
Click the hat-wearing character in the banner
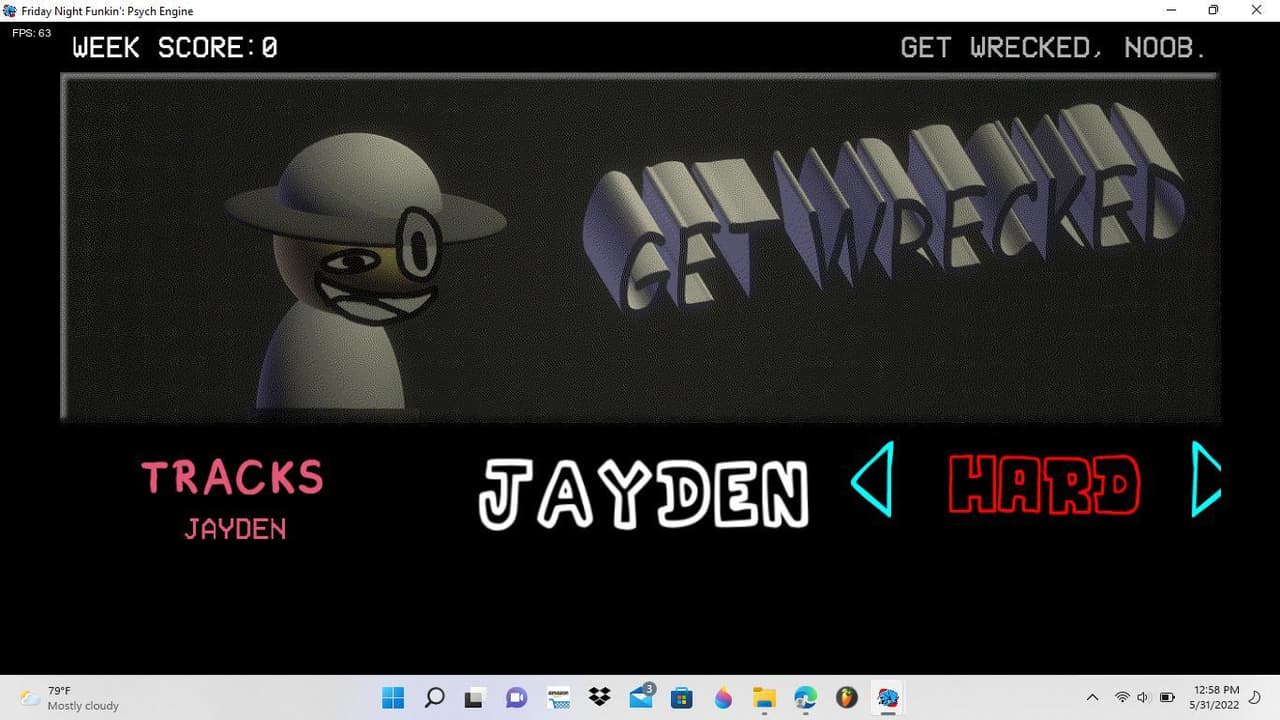tap(366, 272)
